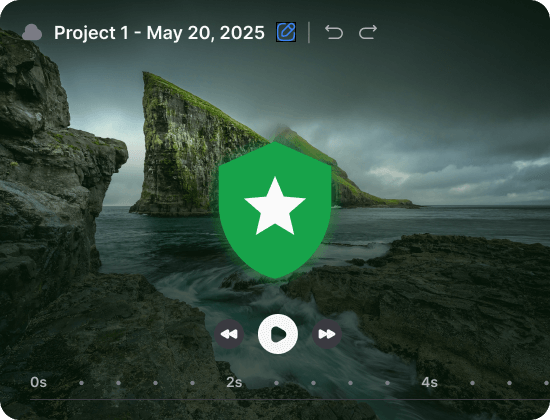Click the cloud sync status icon
This screenshot has height=420, width=550.
coord(32,32)
